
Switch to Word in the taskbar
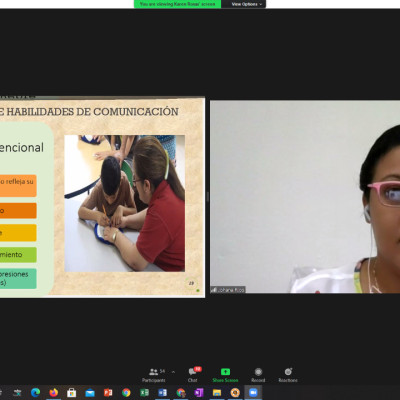[162, 393]
